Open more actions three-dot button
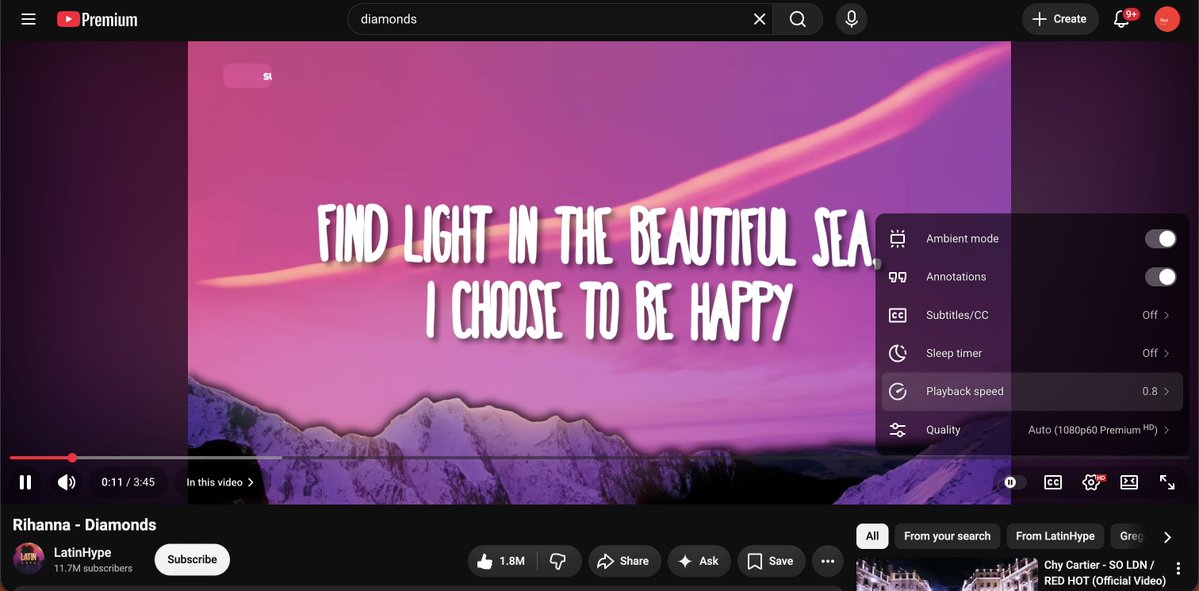 pyautogui.click(x=827, y=561)
